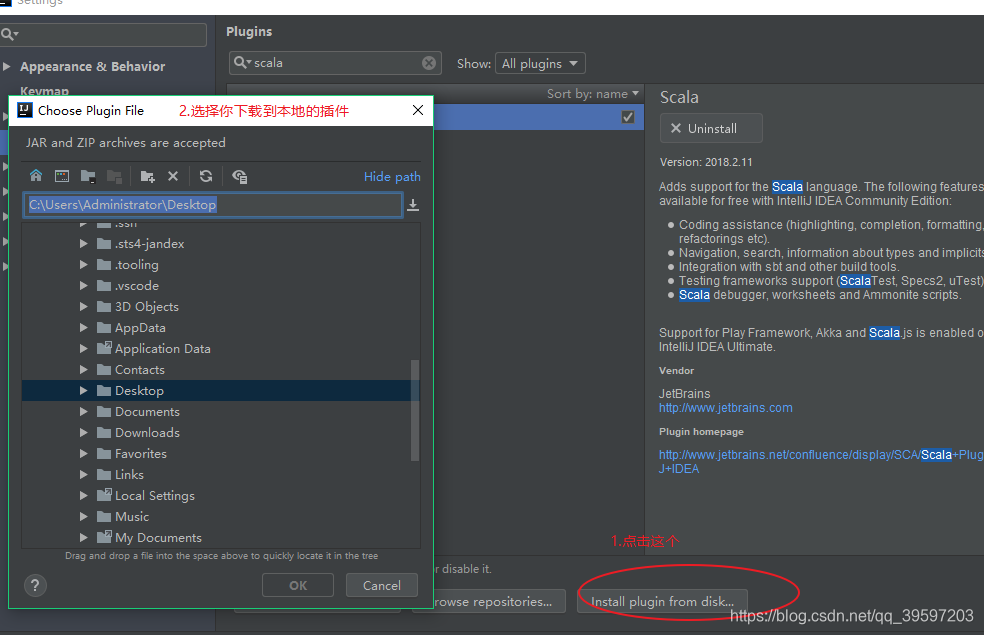
Task: Click the delete X toolbar icon
Action: [x=173, y=176]
